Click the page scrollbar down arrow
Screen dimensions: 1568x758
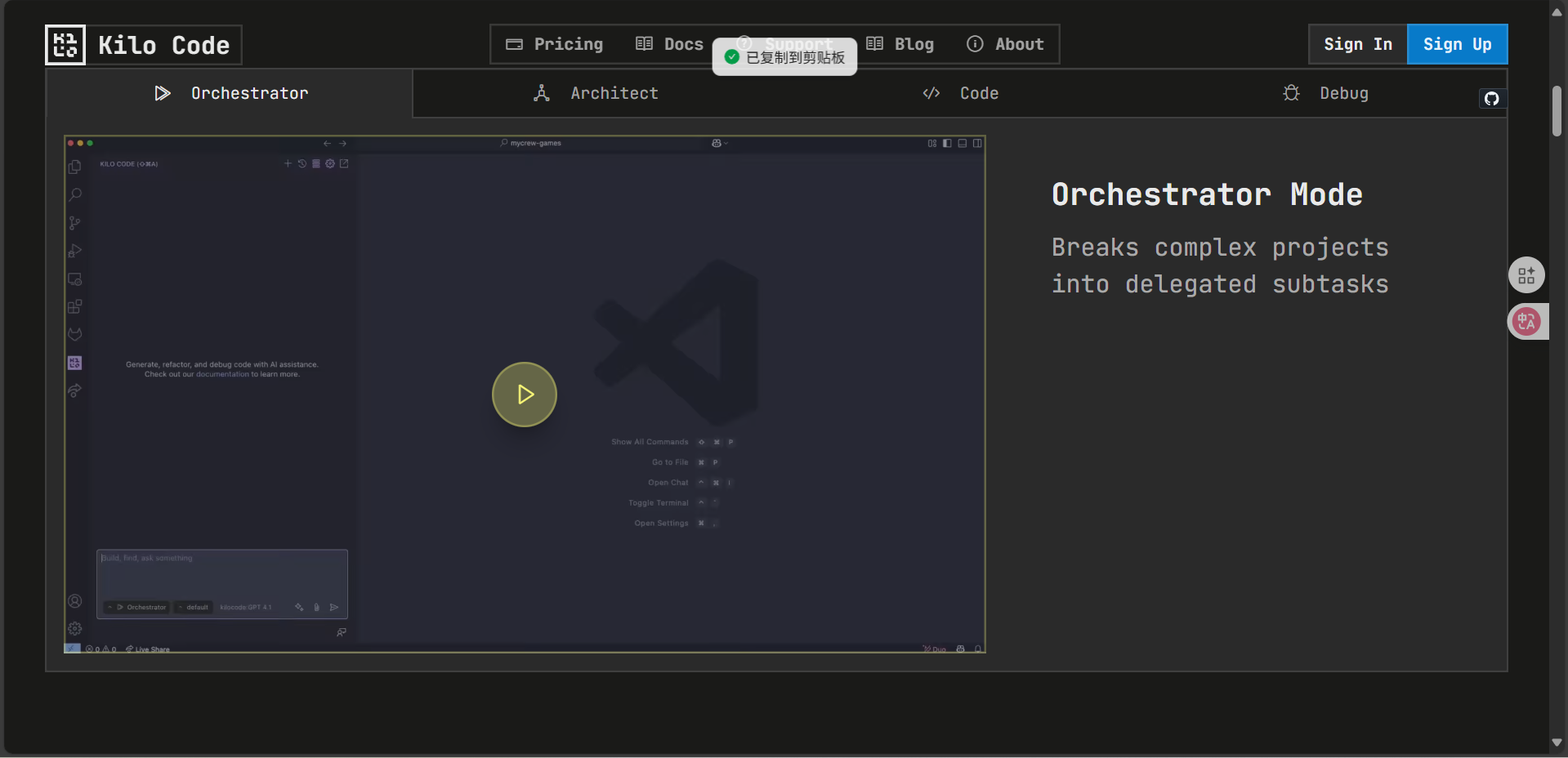point(1557,742)
